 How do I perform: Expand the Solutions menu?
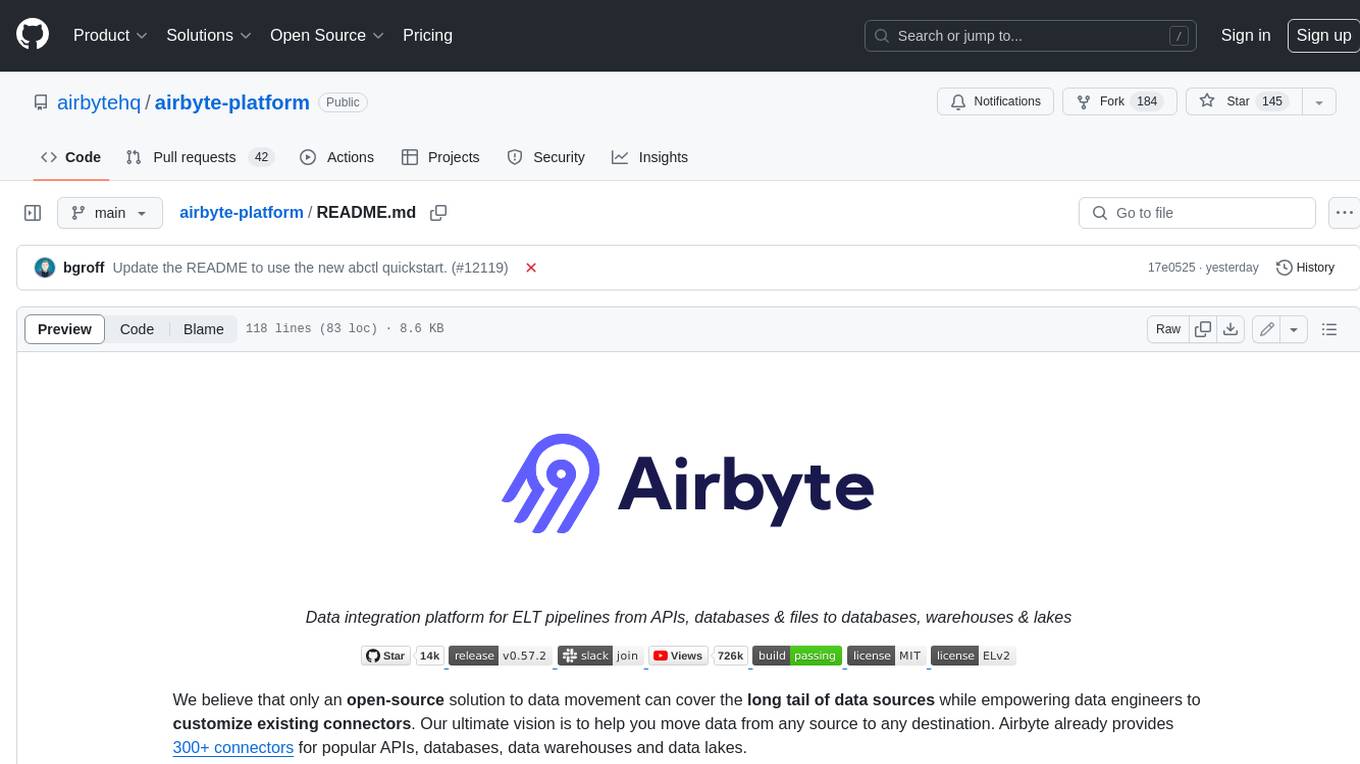tap(209, 35)
